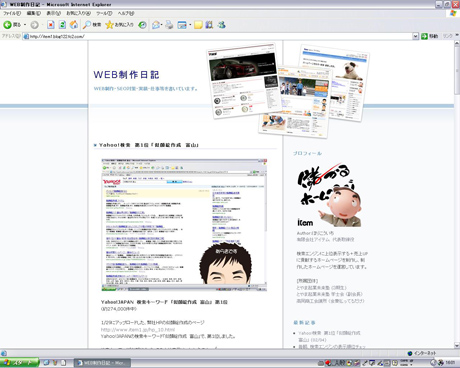Click the Edit page toolbar icon
Viewport: 460px width, 368px height.
coord(182,25)
